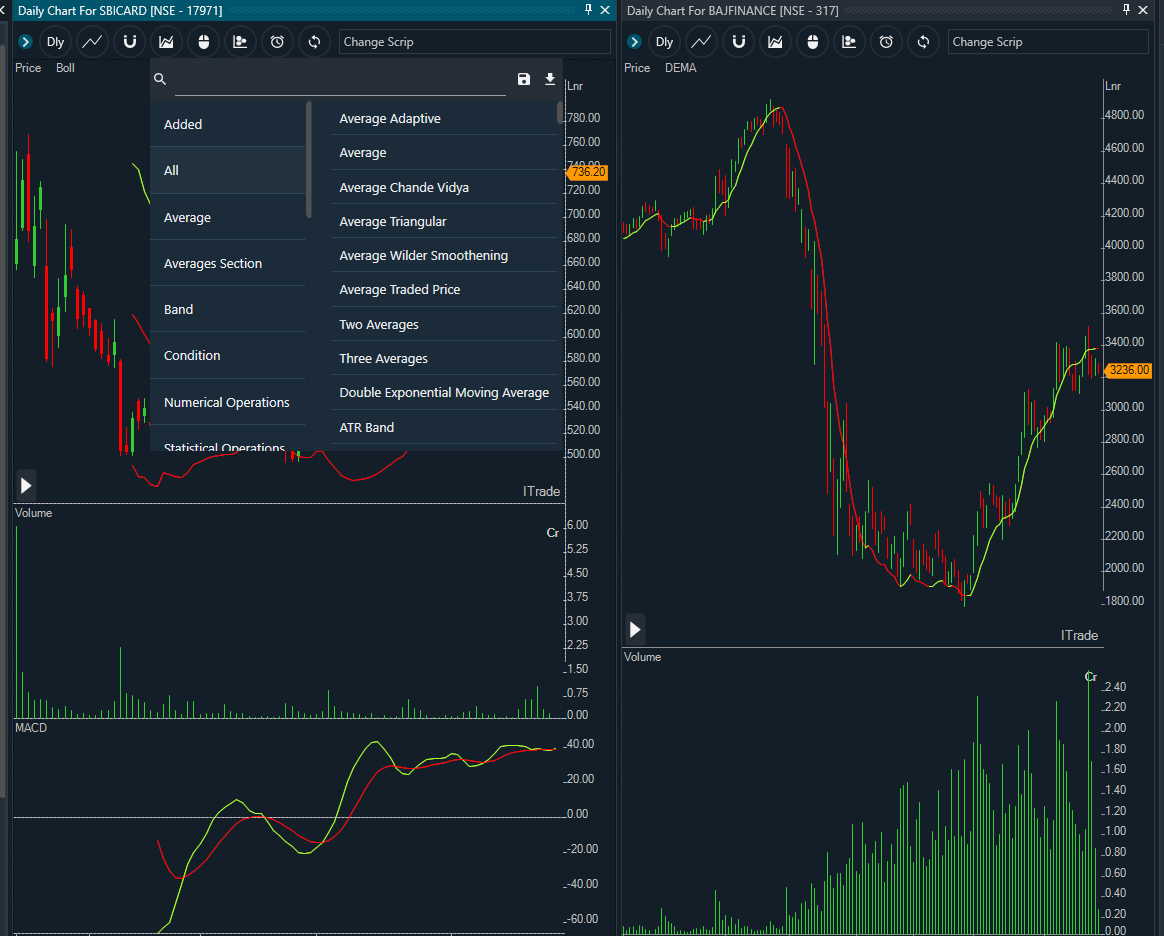Click the DEMA label on the BAJFINANCE chart
The height and width of the screenshot is (936, 1164).
680,68
